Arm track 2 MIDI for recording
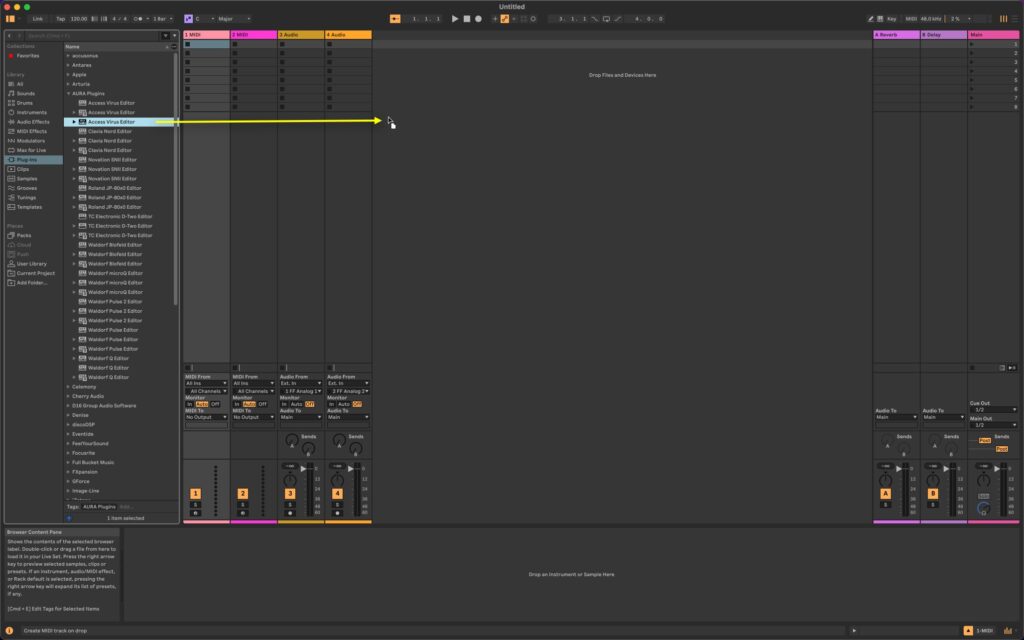The image size is (1024, 640). pos(243,512)
